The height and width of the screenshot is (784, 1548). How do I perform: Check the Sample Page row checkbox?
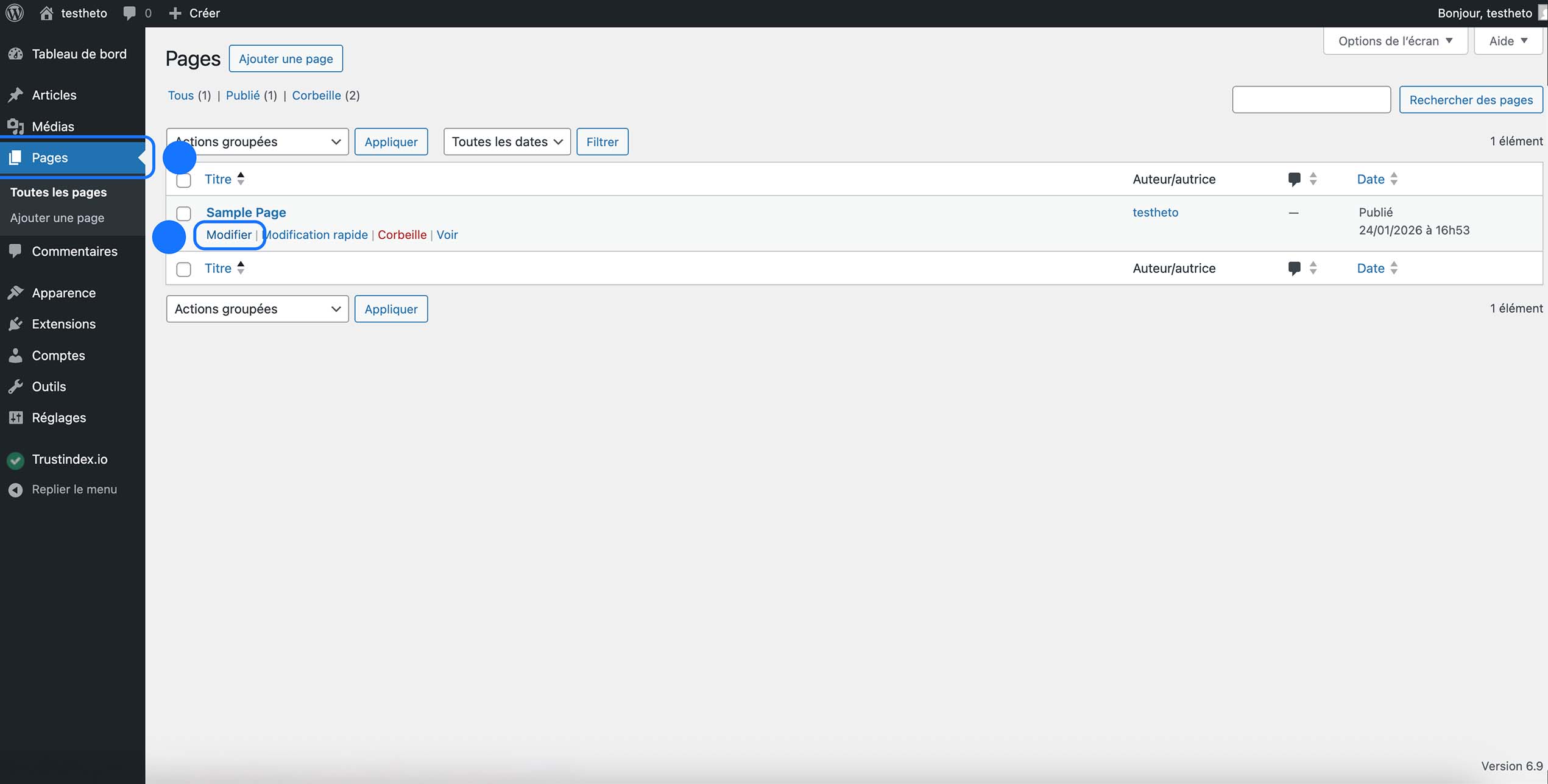(183, 213)
